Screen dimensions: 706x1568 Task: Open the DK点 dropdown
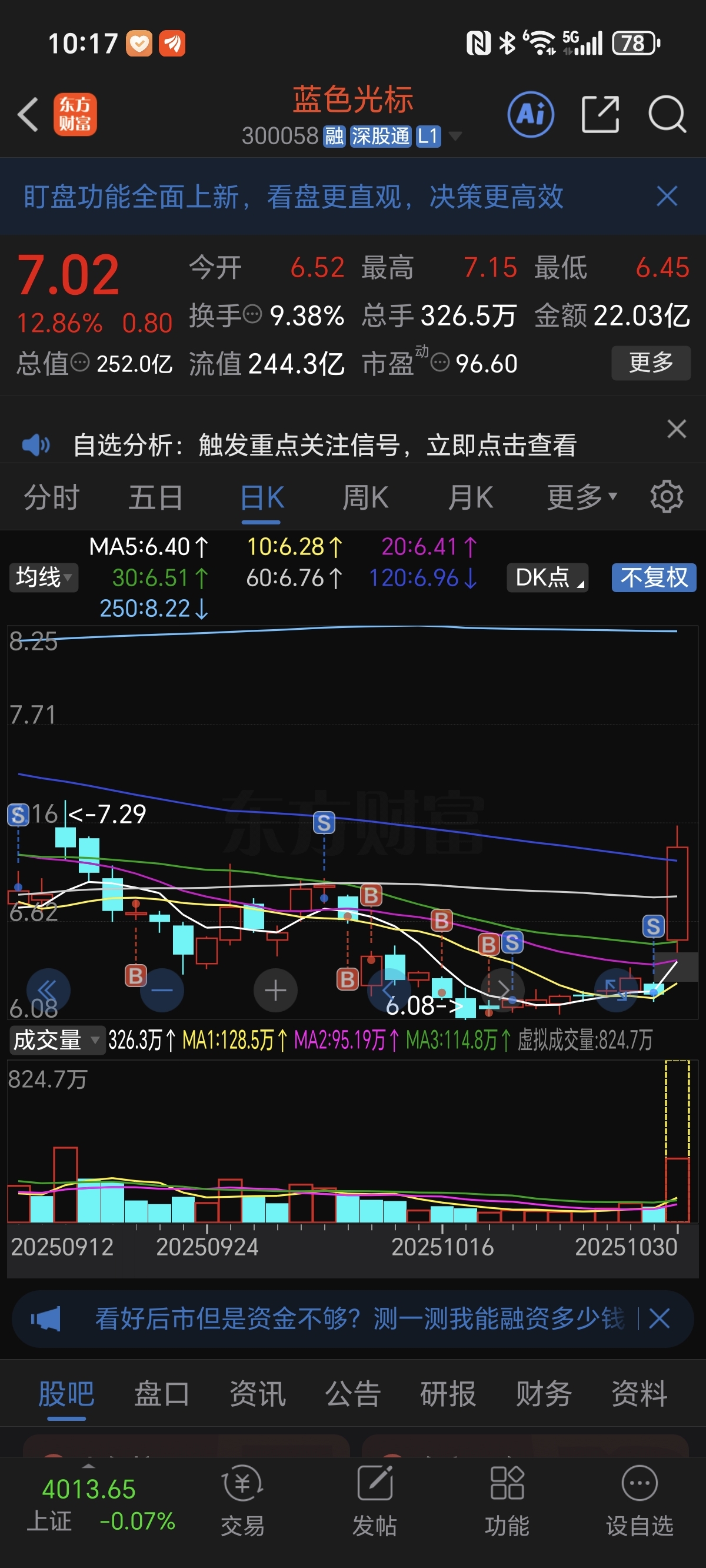[548, 577]
